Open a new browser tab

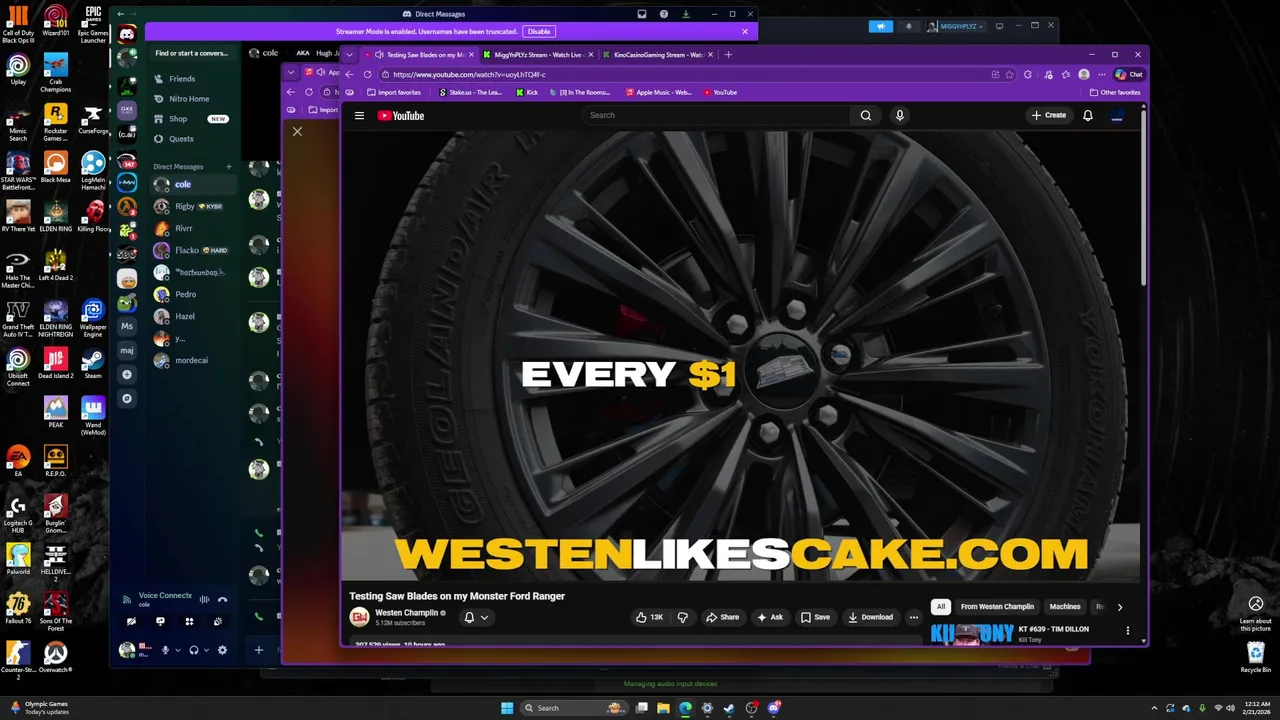(728, 55)
